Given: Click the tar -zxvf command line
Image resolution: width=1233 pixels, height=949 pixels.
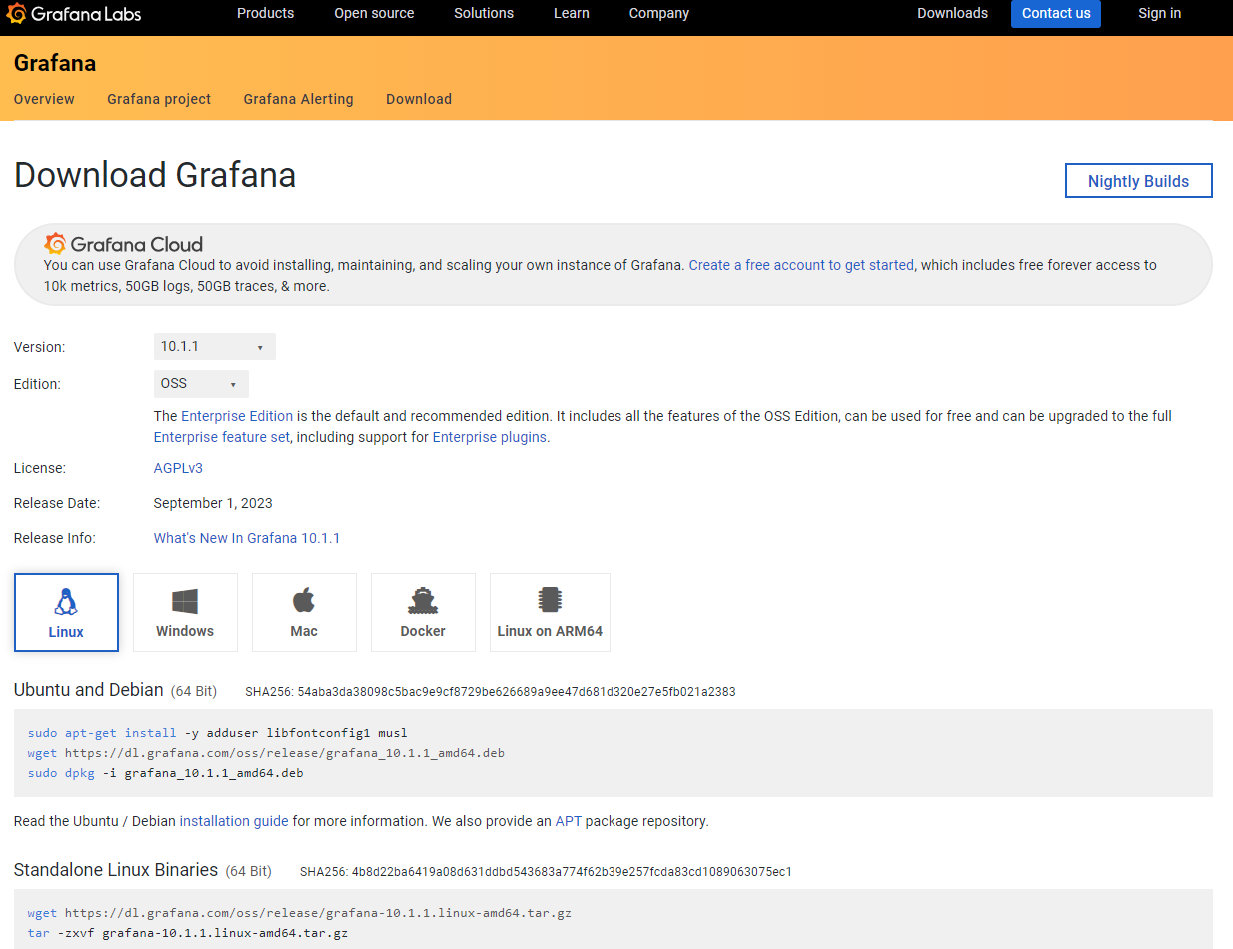Looking at the screenshot, I should (x=188, y=933).
